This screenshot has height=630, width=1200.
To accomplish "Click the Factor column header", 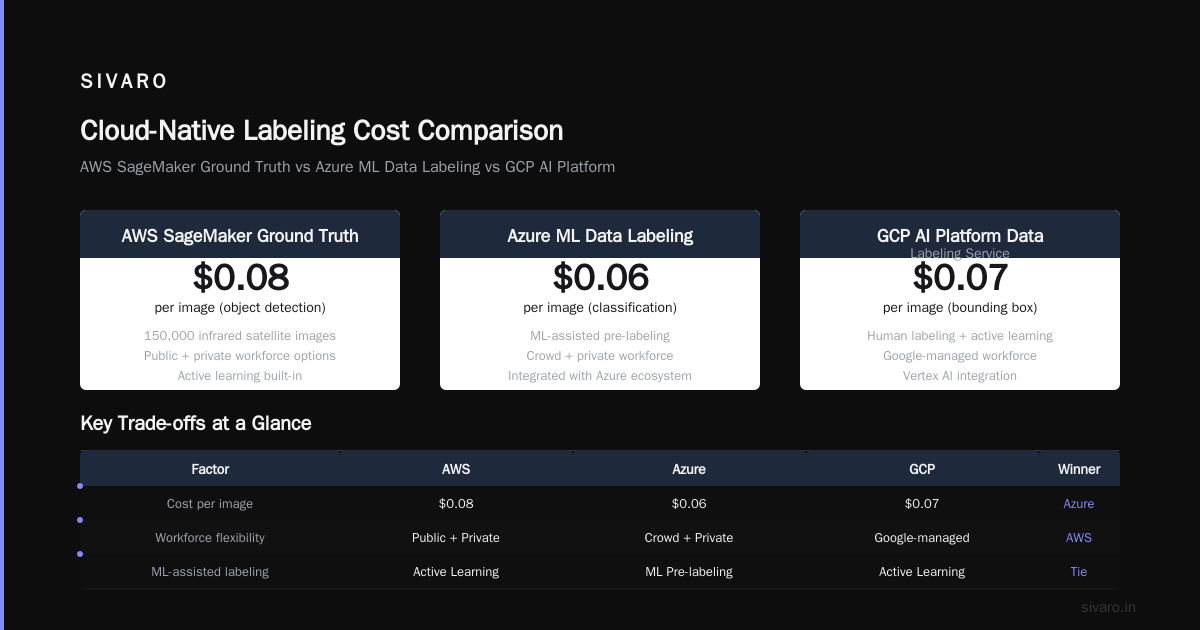I will [x=210, y=469].
